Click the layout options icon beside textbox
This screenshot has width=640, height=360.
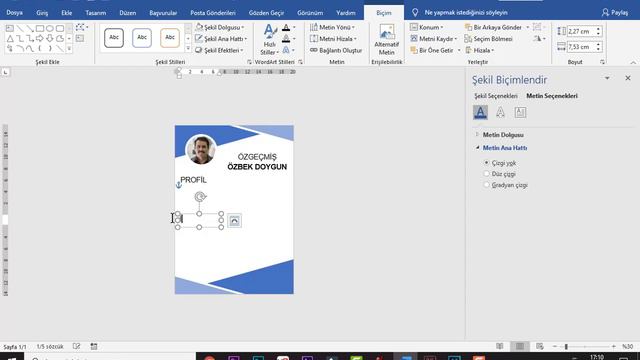(234, 221)
